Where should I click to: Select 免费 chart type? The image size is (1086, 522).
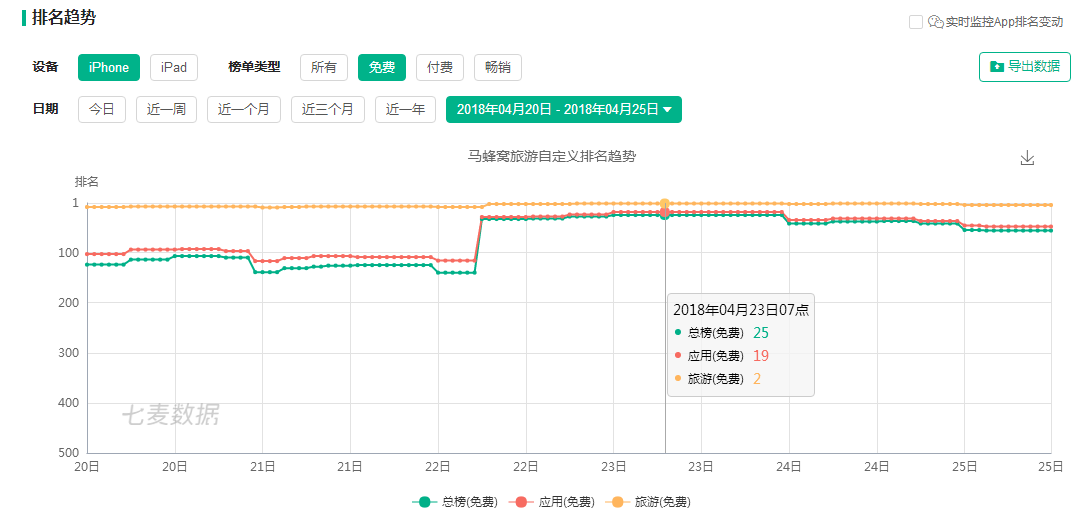click(x=382, y=67)
